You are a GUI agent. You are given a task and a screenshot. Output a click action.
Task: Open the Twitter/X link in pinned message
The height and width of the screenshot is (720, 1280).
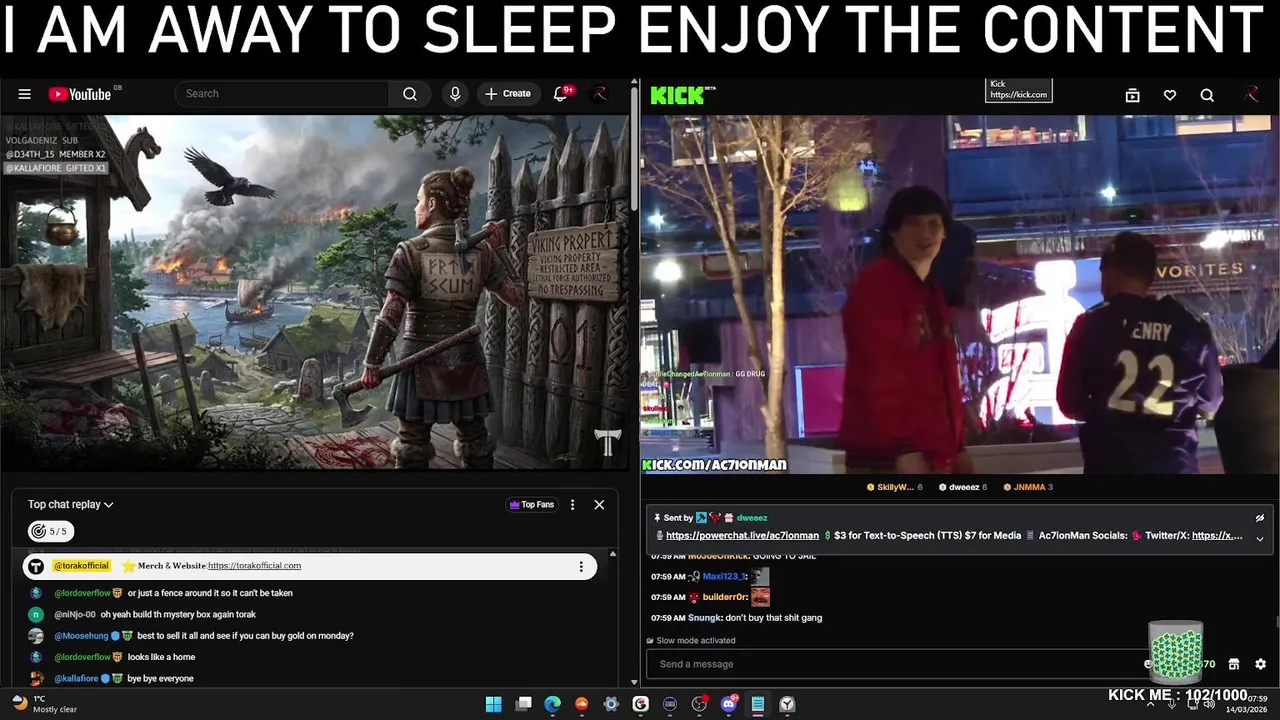click(x=1217, y=536)
